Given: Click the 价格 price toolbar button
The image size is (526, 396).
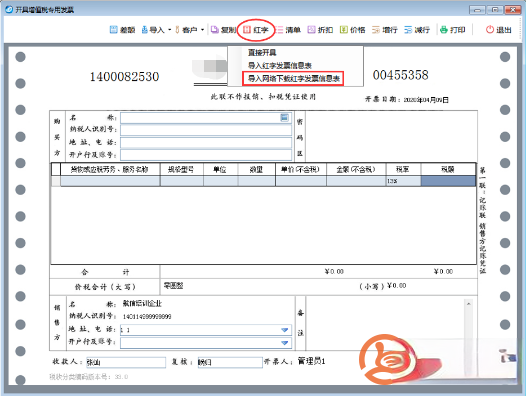Looking at the screenshot, I should click(353, 30).
